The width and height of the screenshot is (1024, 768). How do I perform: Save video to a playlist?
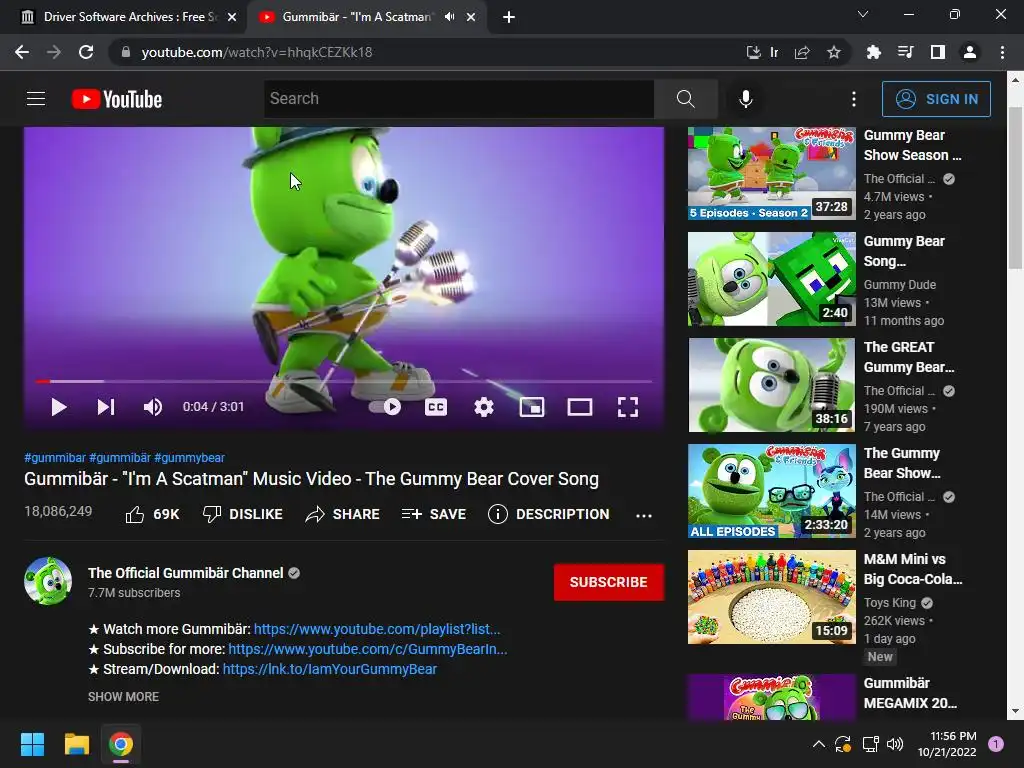tap(434, 515)
